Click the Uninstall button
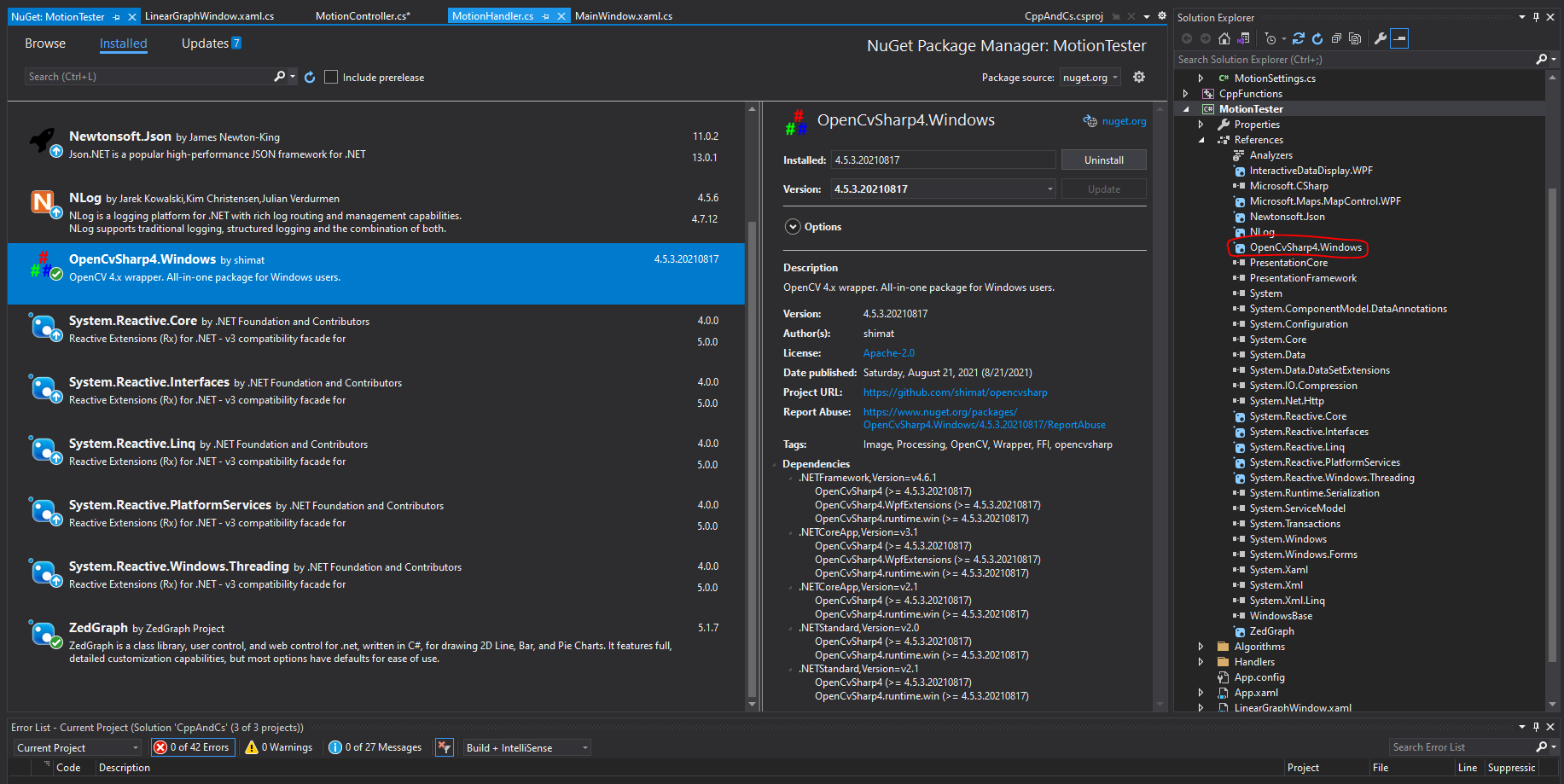This screenshot has height=784, width=1564. click(1103, 160)
